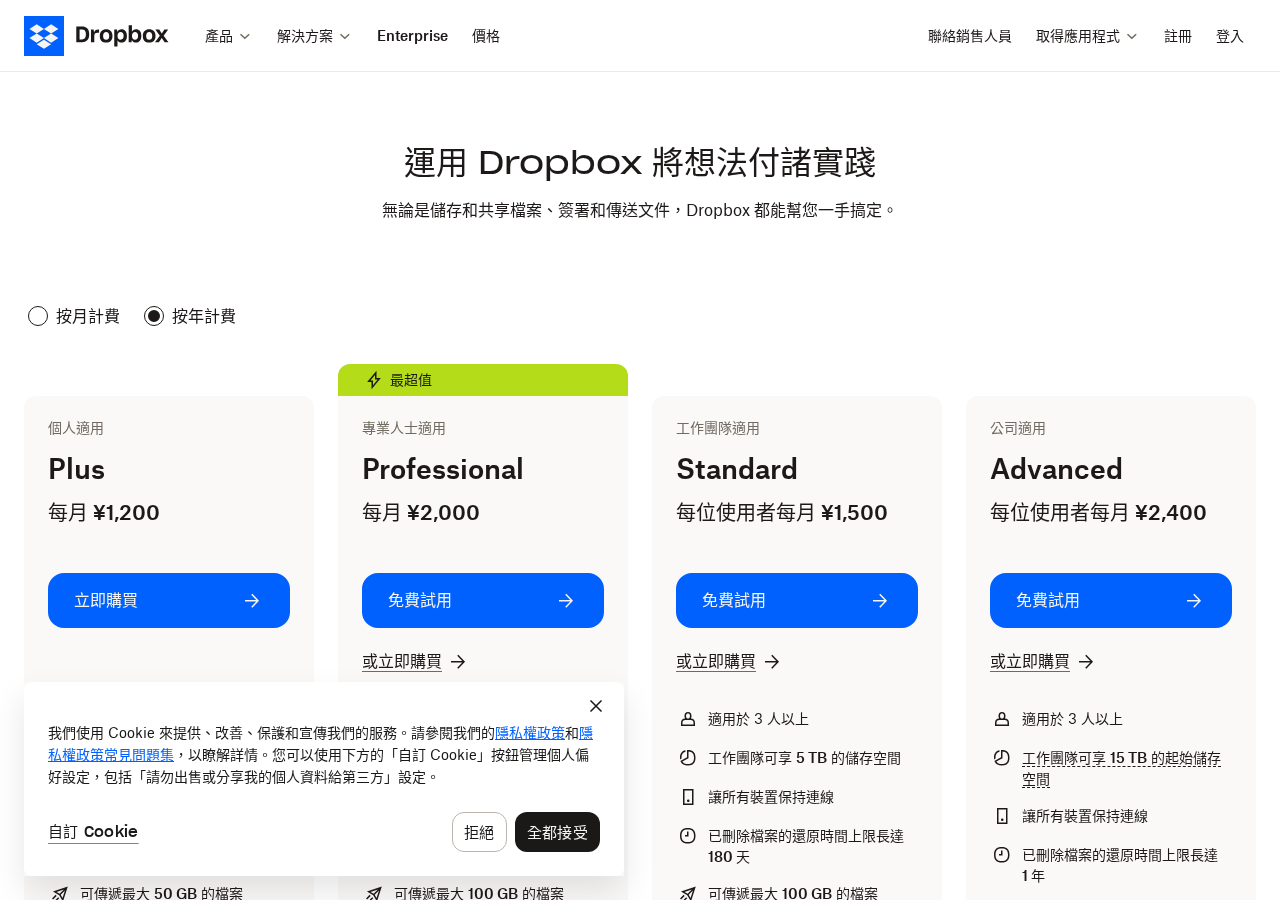Click clock icon beside Standard 180 天
Screen dimensions: 1280x900
coord(688,836)
